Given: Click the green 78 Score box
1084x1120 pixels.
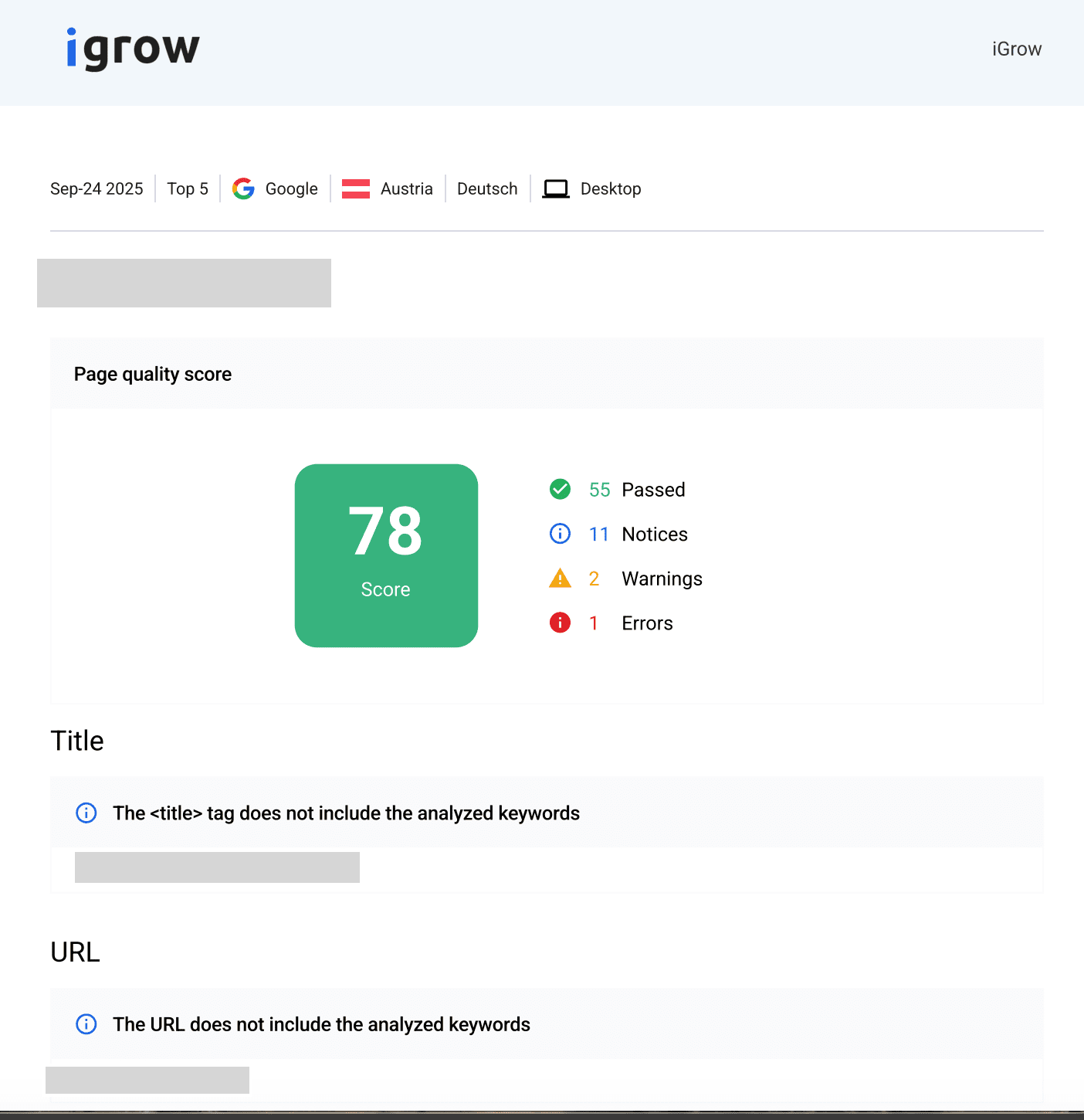Looking at the screenshot, I should point(386,555).
